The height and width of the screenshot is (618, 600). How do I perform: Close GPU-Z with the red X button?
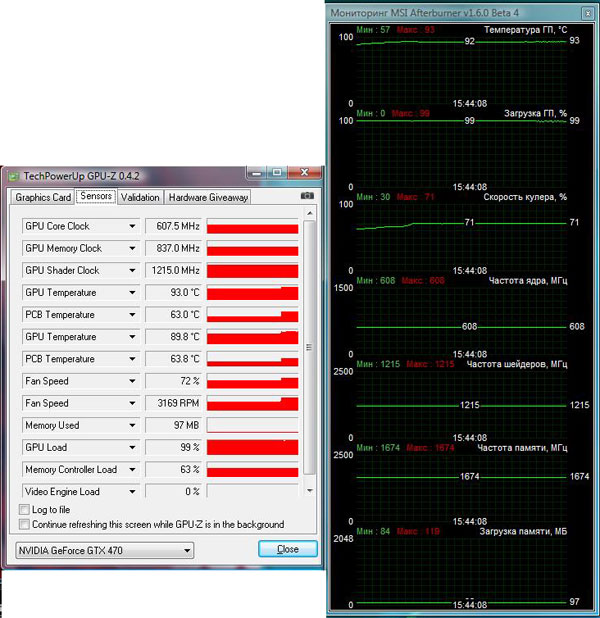304,173
